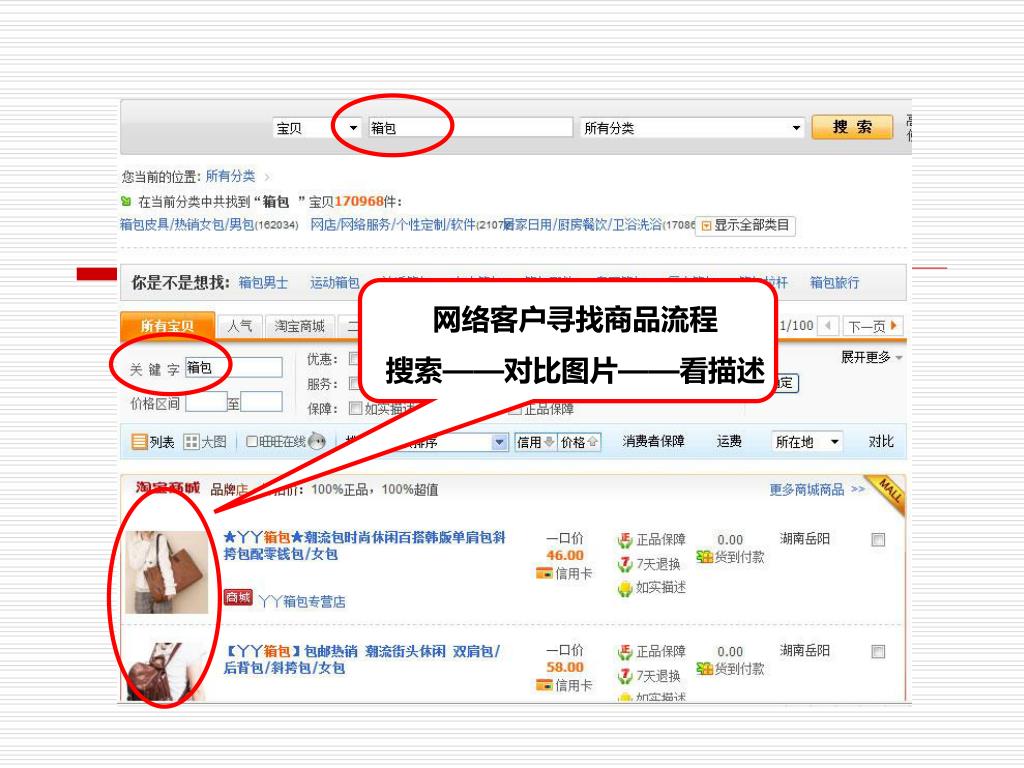Open 居家日用/厨房餐饮/卫浴洗浴 category link
This screenshot has width=1024, height=768.
pyautogui.click(x=583, y=225)
